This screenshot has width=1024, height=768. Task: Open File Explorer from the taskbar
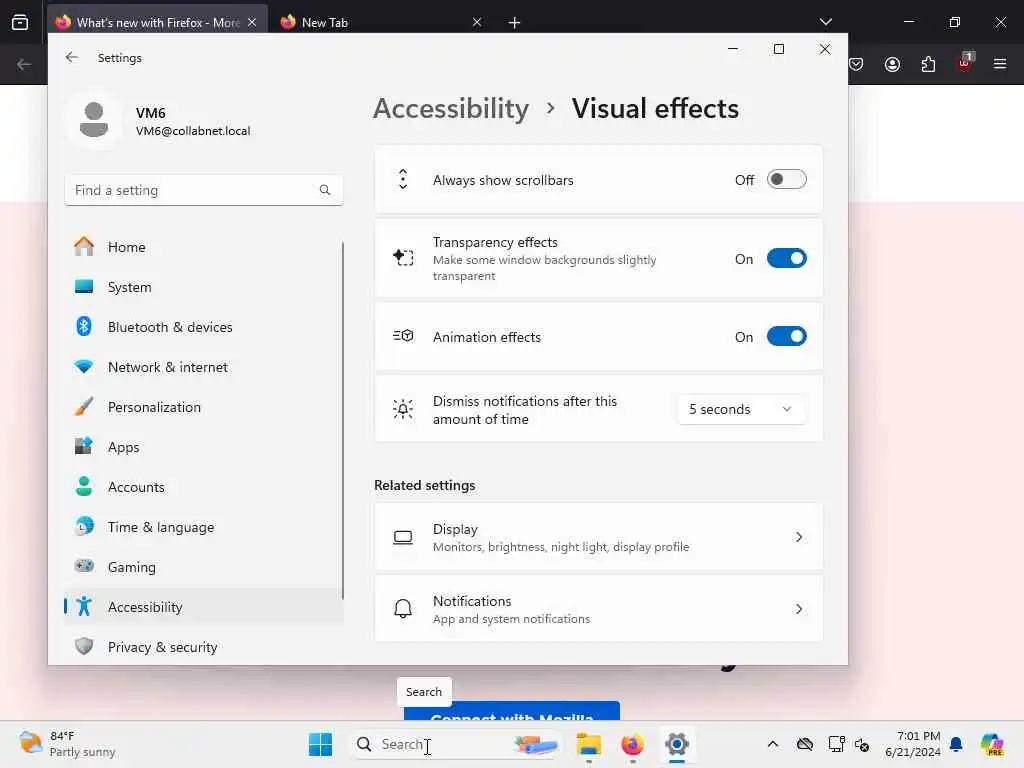pyautogui.click(x=588, y=744)
